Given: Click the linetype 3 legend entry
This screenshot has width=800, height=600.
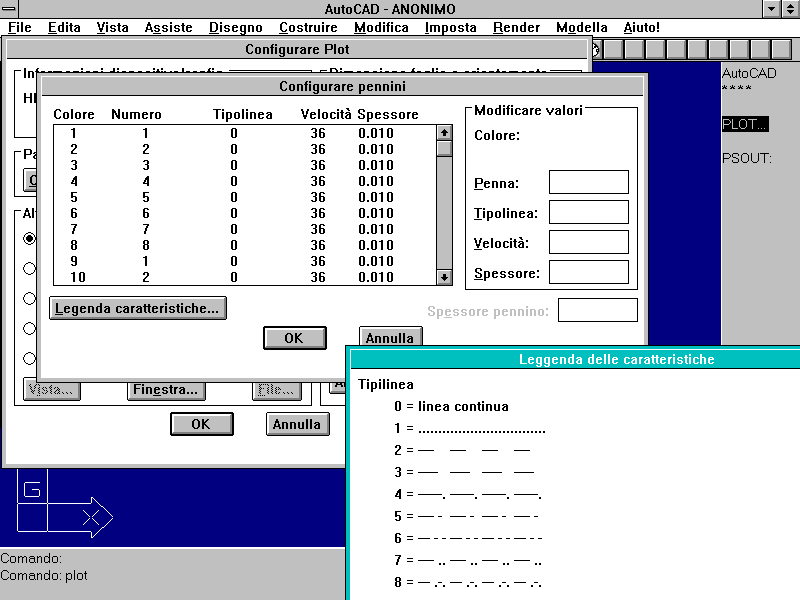Looking at the screenshot, I should coord(464,472).
